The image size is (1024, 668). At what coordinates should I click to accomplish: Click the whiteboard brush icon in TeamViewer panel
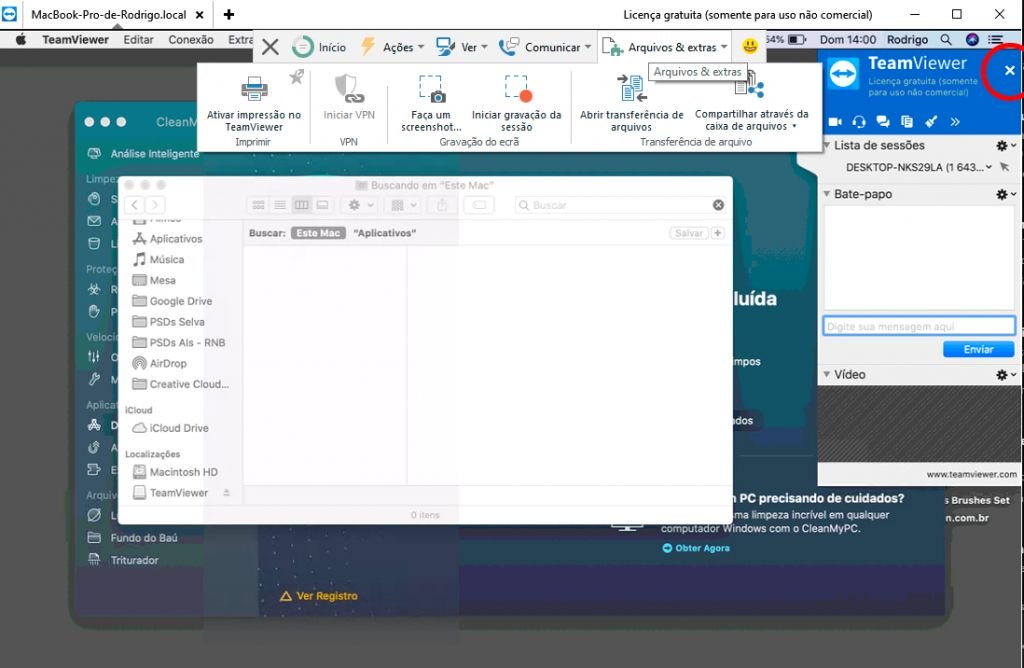tap(931, 121)
